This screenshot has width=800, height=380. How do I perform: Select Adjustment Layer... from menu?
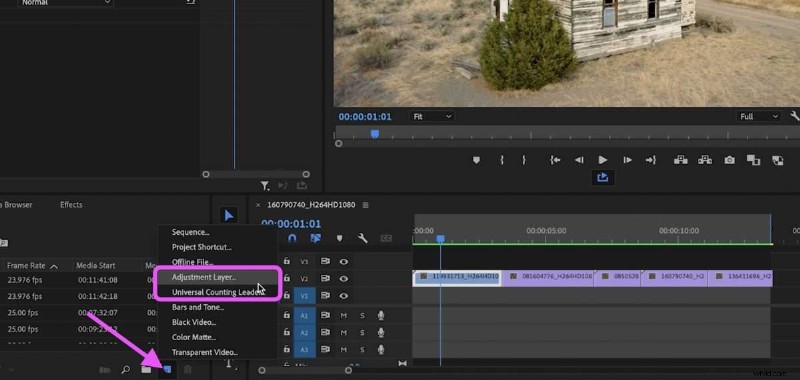(x=204, y=277)
